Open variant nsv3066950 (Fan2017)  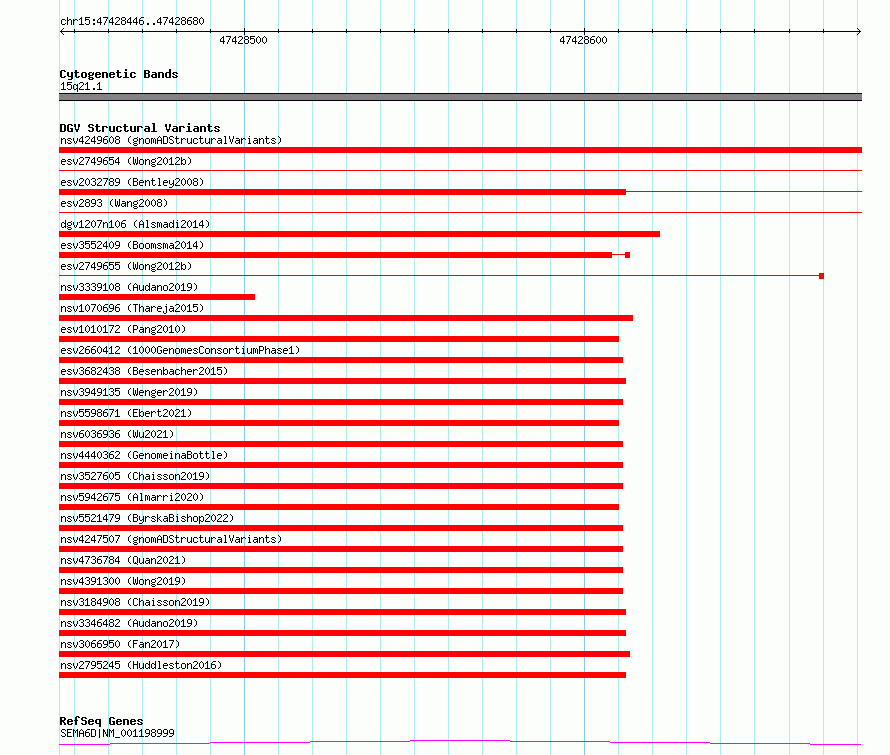120,644
